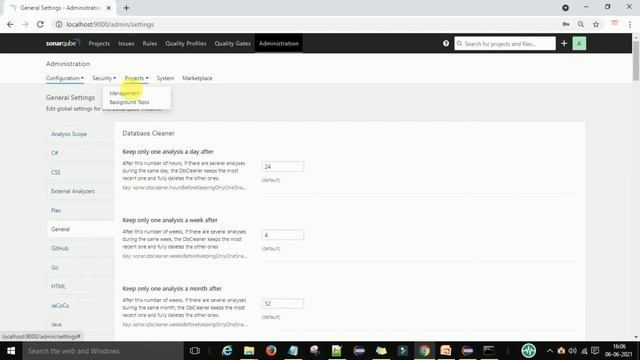Click Keep only one analysis a week after
The height and width of the screenshot is (360, 640).
(x=170, y=220)
